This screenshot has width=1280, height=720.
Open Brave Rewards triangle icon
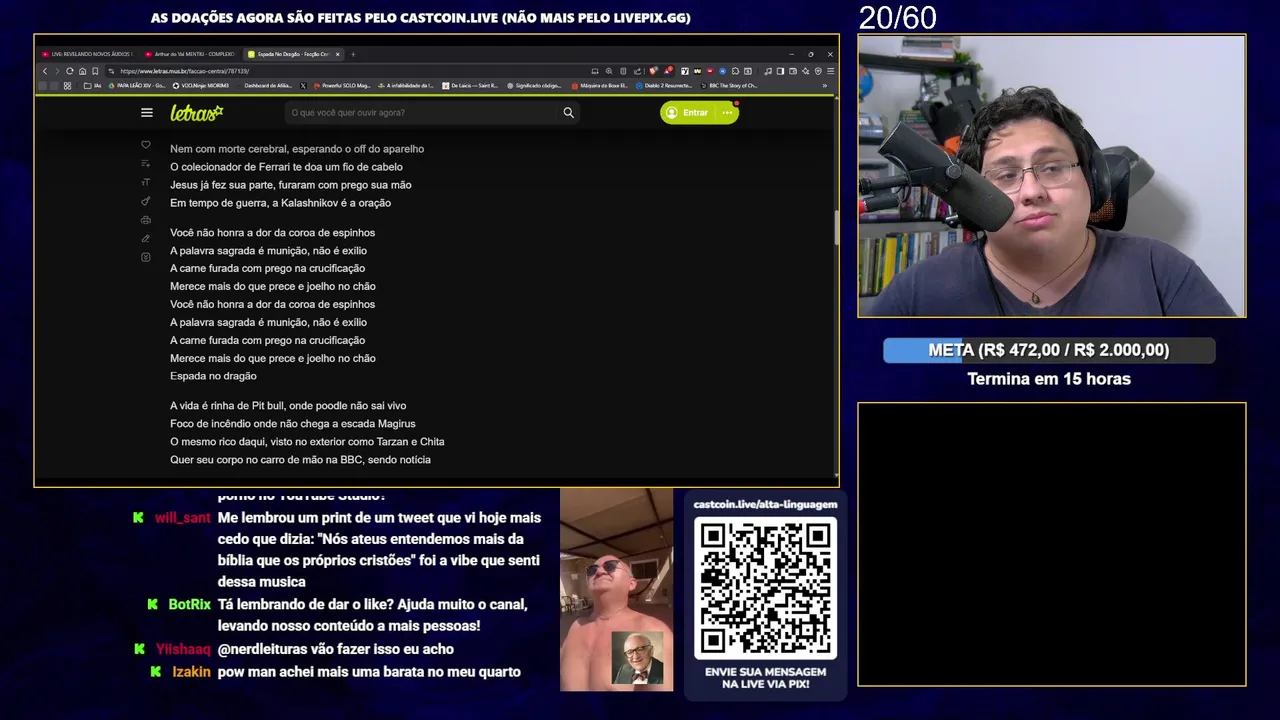tap(668, 71)
